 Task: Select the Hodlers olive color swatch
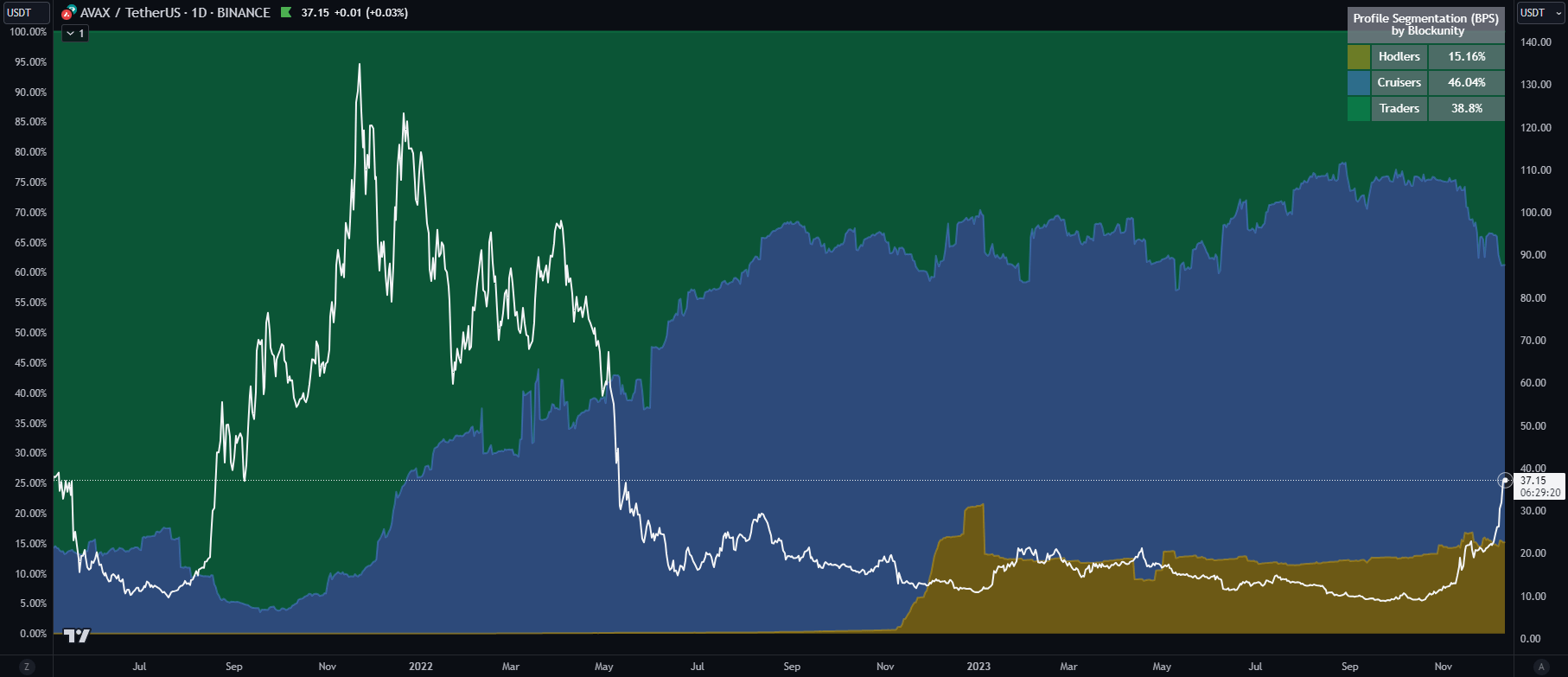pyautogui.click(x=1359, y=57)
